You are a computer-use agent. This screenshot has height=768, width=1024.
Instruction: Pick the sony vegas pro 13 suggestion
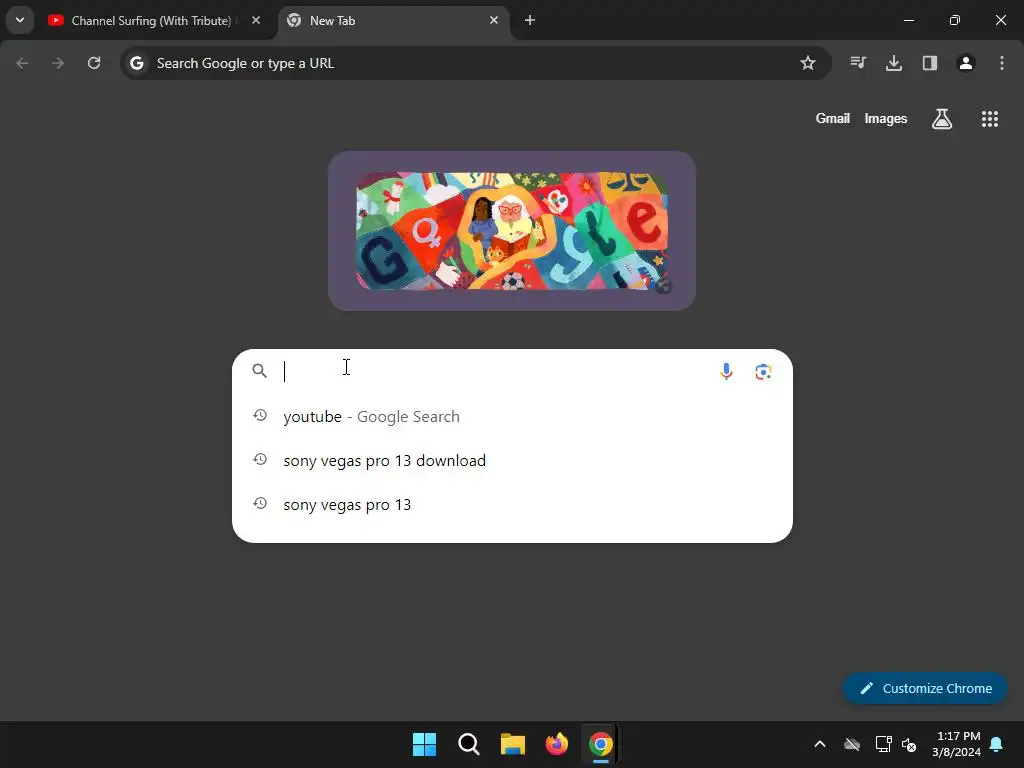point(512,504)
